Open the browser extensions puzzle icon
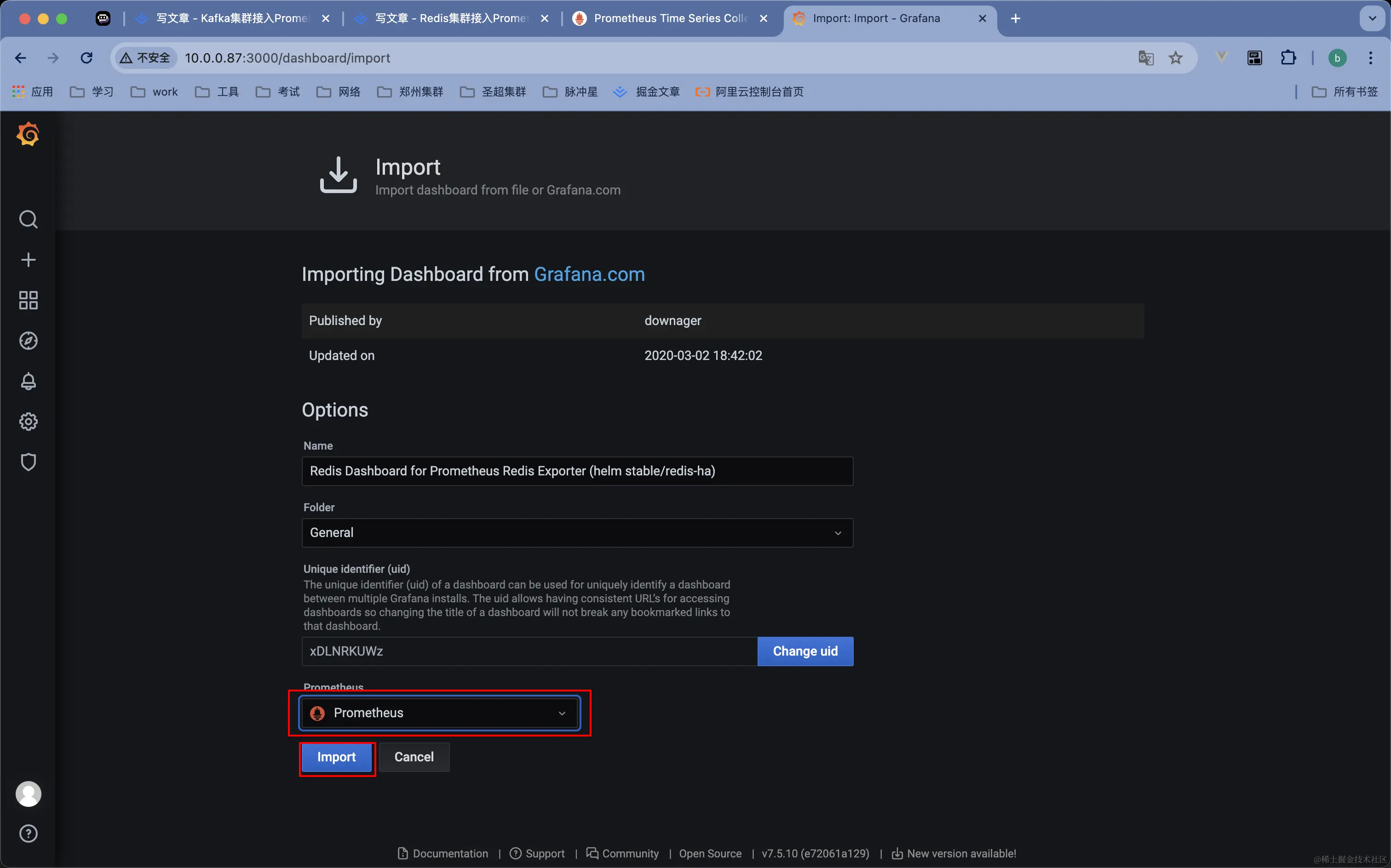Viewport: 1391px width, 868px height. [1288, 58]
